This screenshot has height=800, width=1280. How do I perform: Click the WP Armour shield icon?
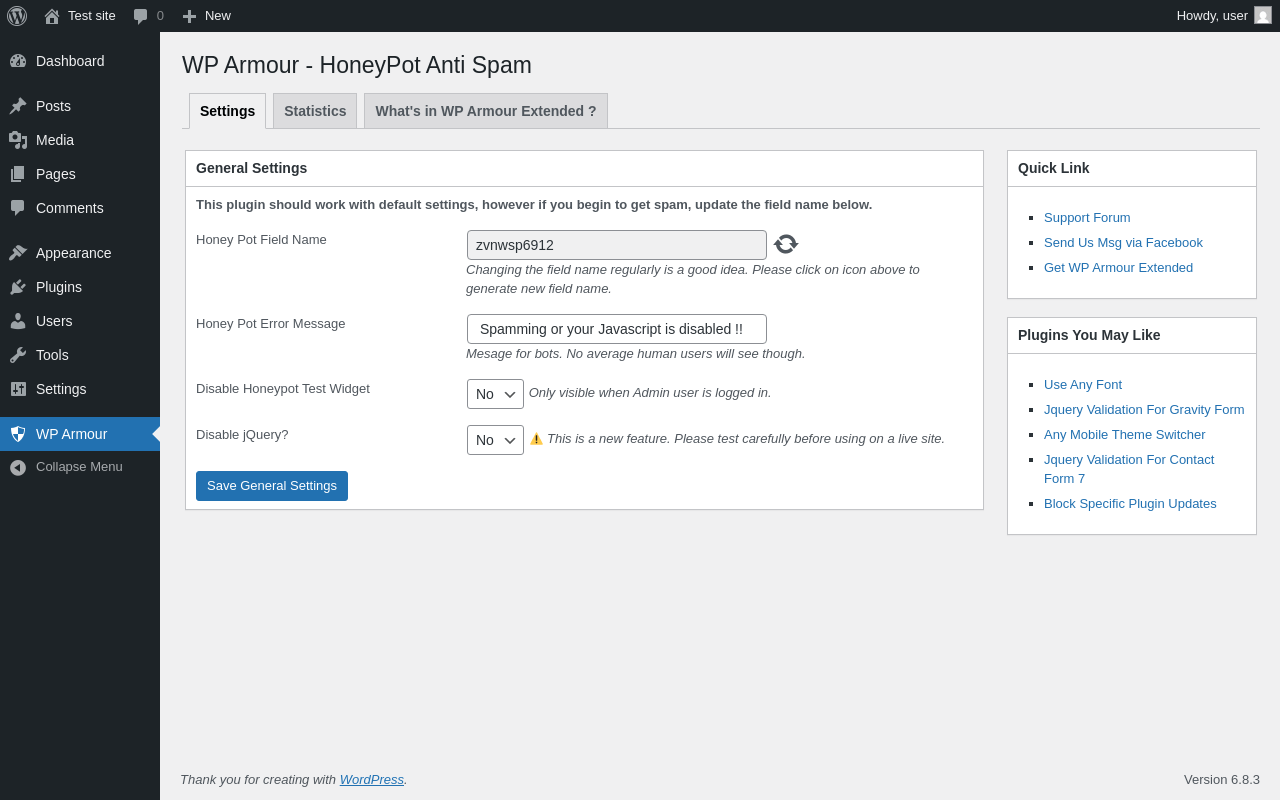point(18,434)
